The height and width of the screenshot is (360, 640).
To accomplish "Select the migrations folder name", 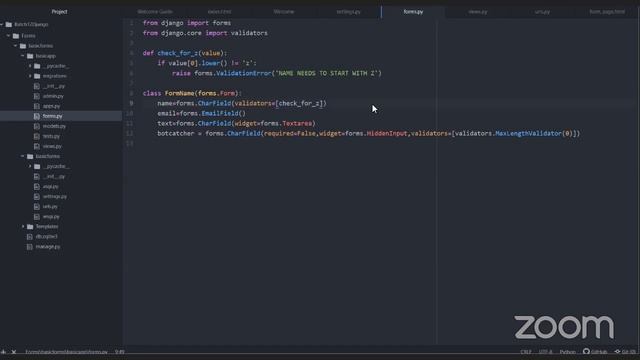I will click(x=55, y=76).
